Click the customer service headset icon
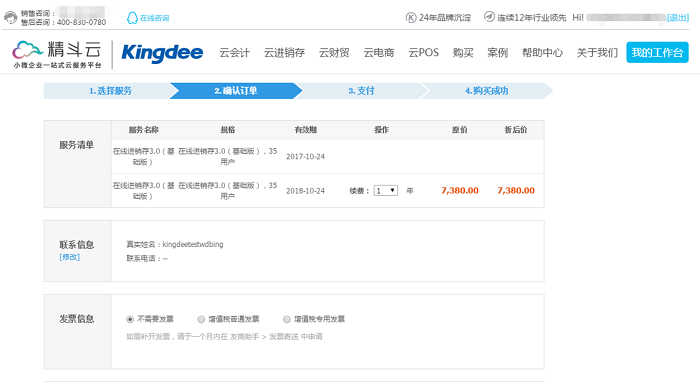Screen dimensions: 700x390 click(x=11, y=18)
